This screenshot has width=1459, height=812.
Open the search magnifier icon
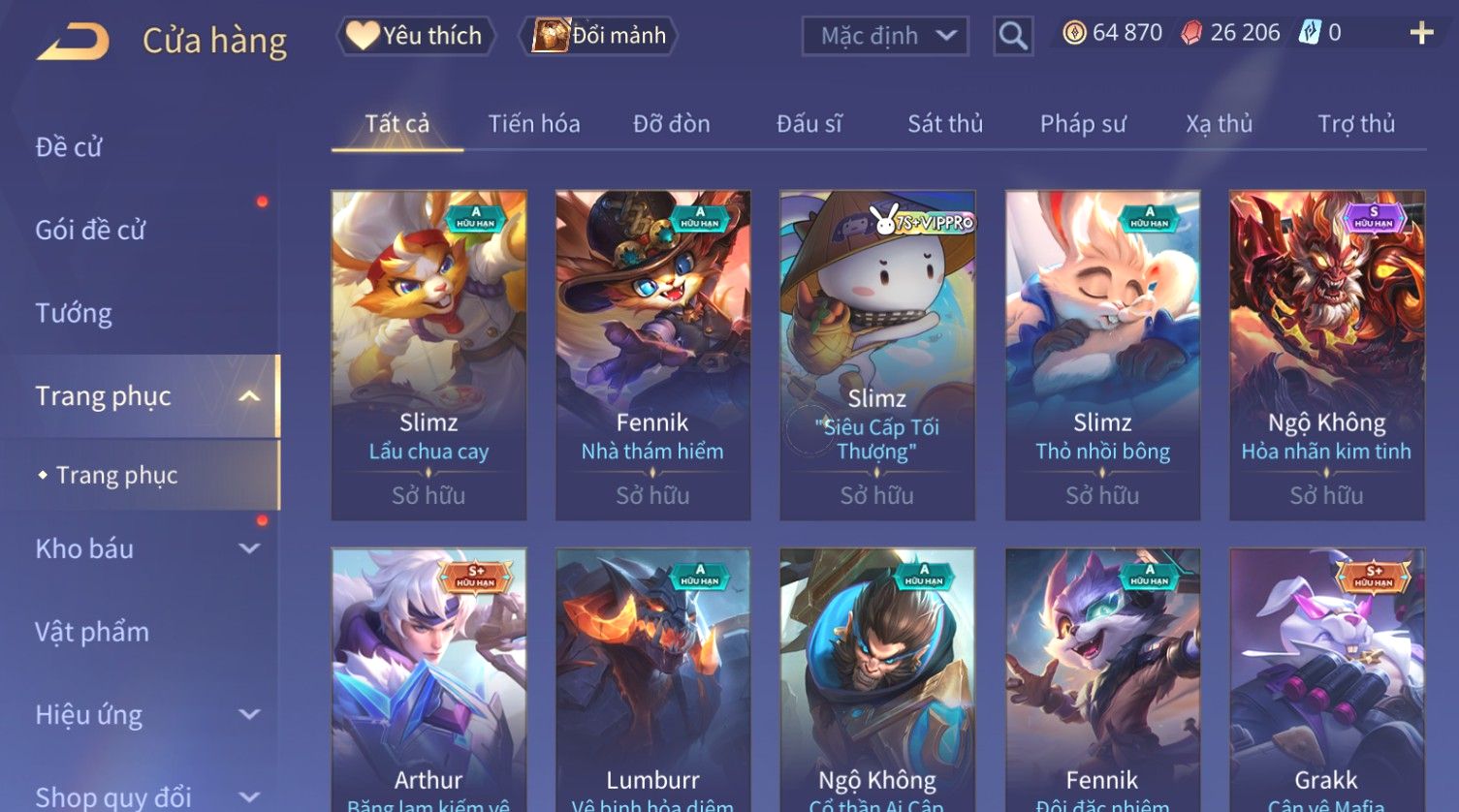click(x=1013, y=36)
